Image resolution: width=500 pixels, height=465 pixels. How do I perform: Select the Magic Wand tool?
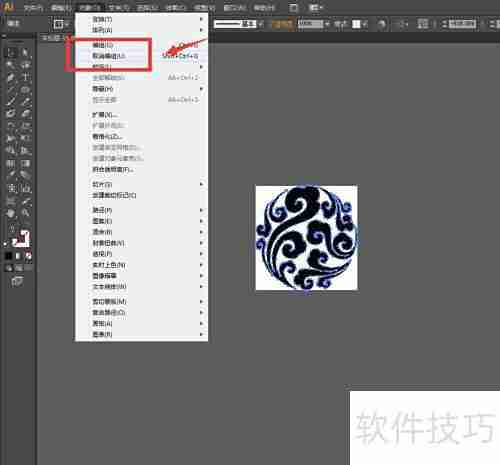[11, 65]
